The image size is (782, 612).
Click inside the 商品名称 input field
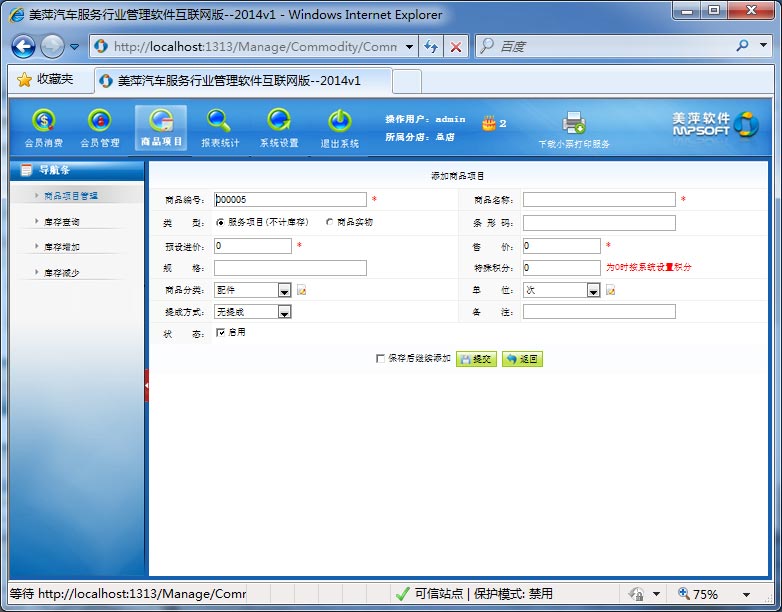(x=598, y=200)
